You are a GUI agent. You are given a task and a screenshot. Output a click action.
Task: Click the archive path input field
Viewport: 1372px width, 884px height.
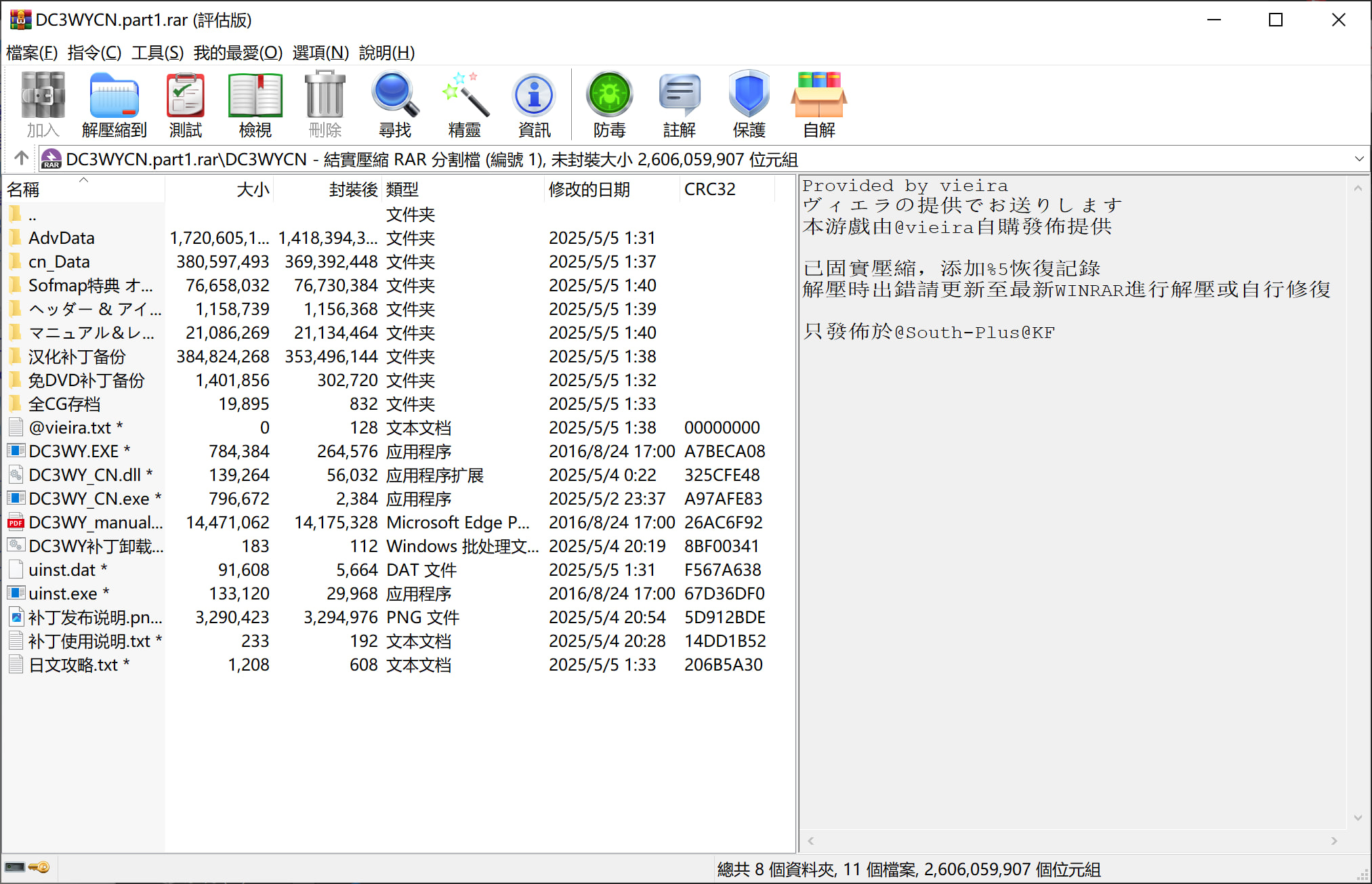(703, 159)
